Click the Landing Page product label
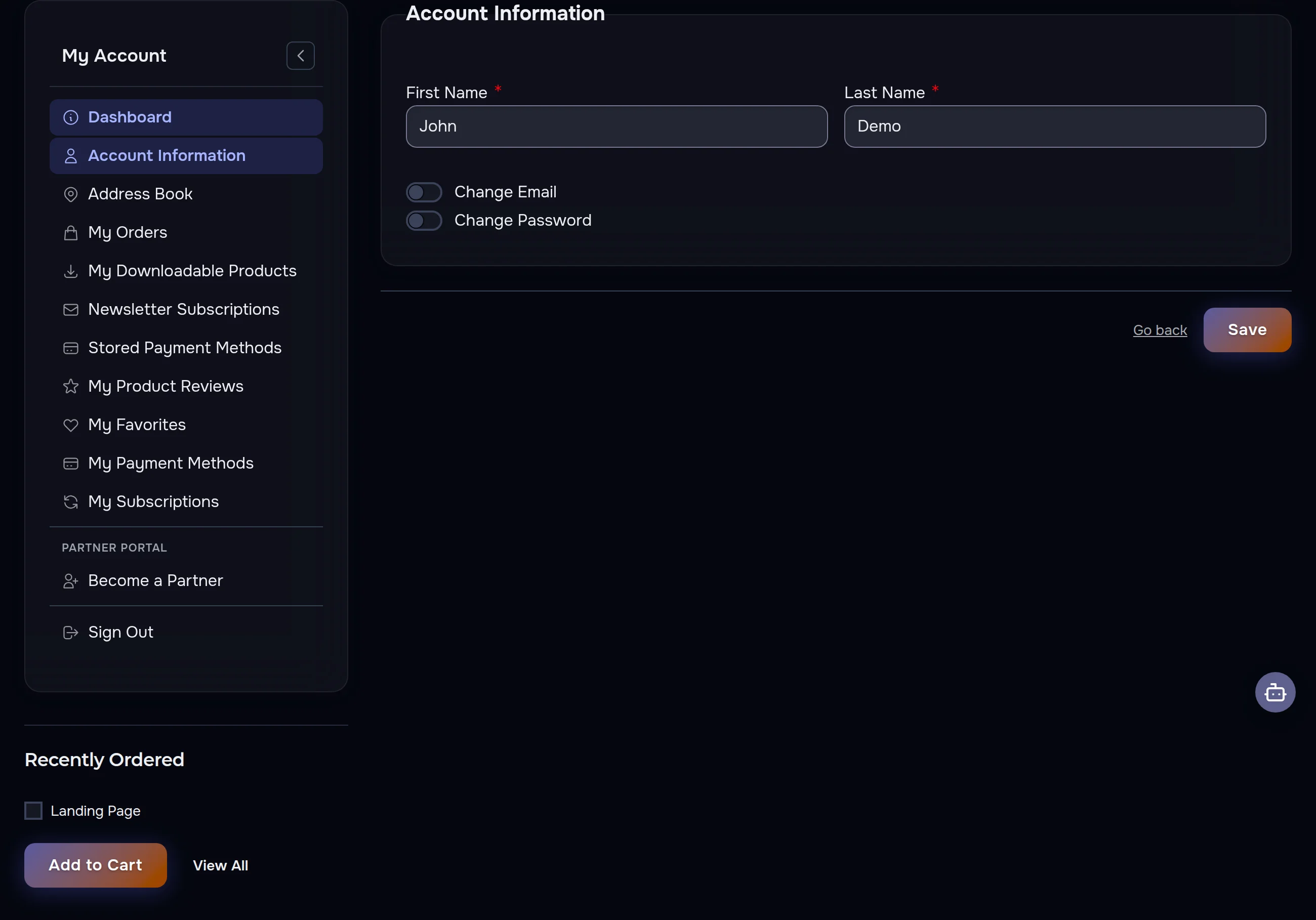Screen dimensions: 1316x920 (x=96, y=811)
